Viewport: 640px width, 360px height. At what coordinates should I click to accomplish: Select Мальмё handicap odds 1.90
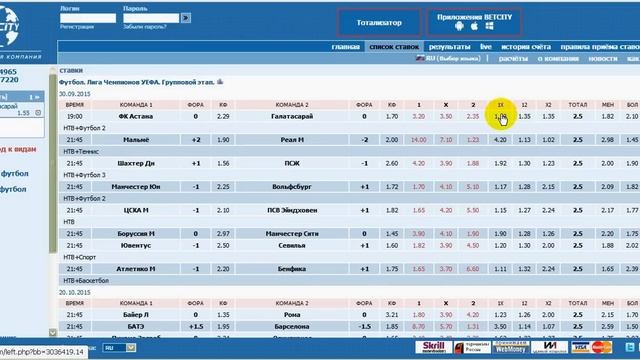point(223,140)
